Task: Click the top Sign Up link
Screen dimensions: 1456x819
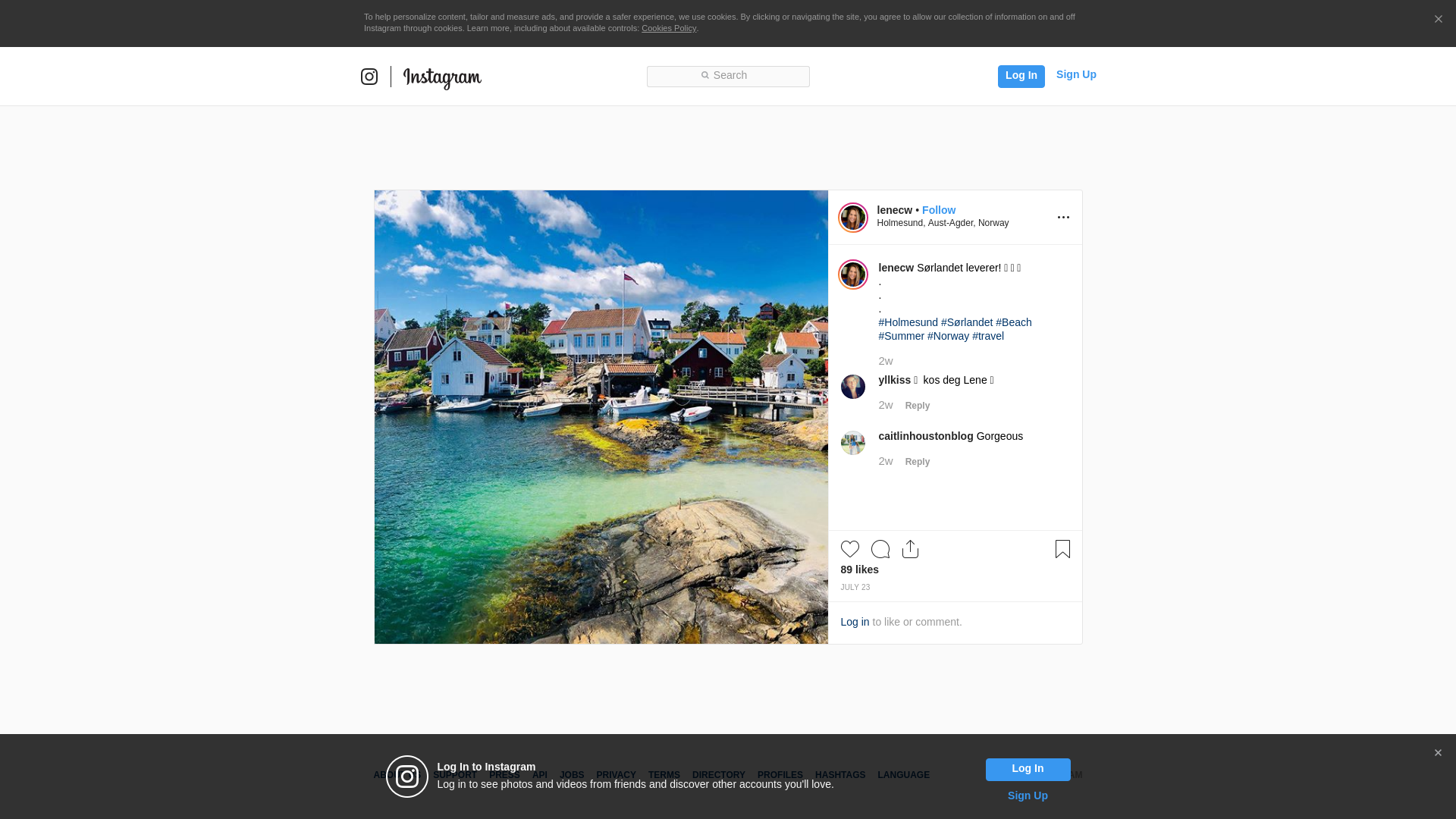Action: (1075, 74)
